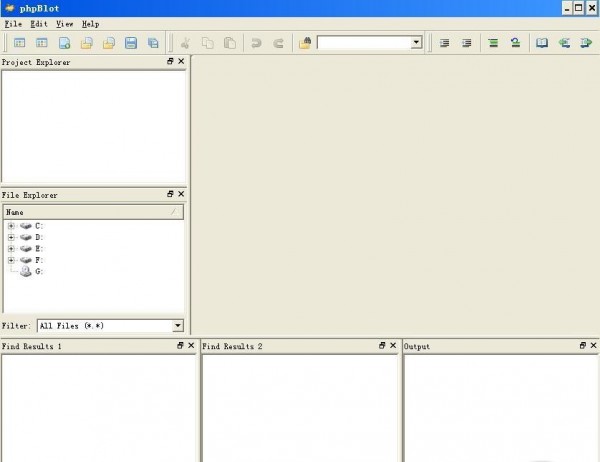Click the cut scissors icon
600x462 pixels.
click(x=184, y=43)
